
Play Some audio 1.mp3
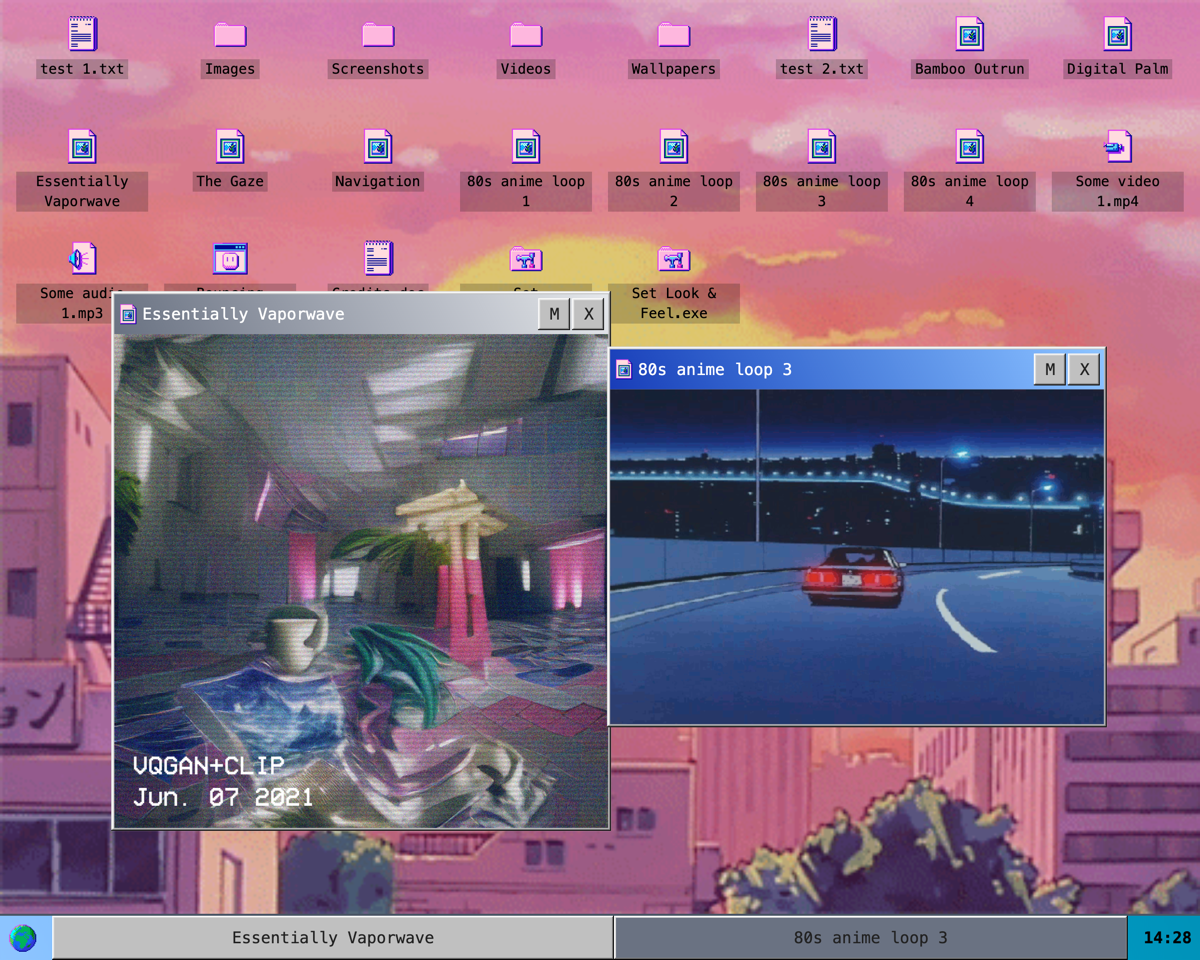point(81,258)
